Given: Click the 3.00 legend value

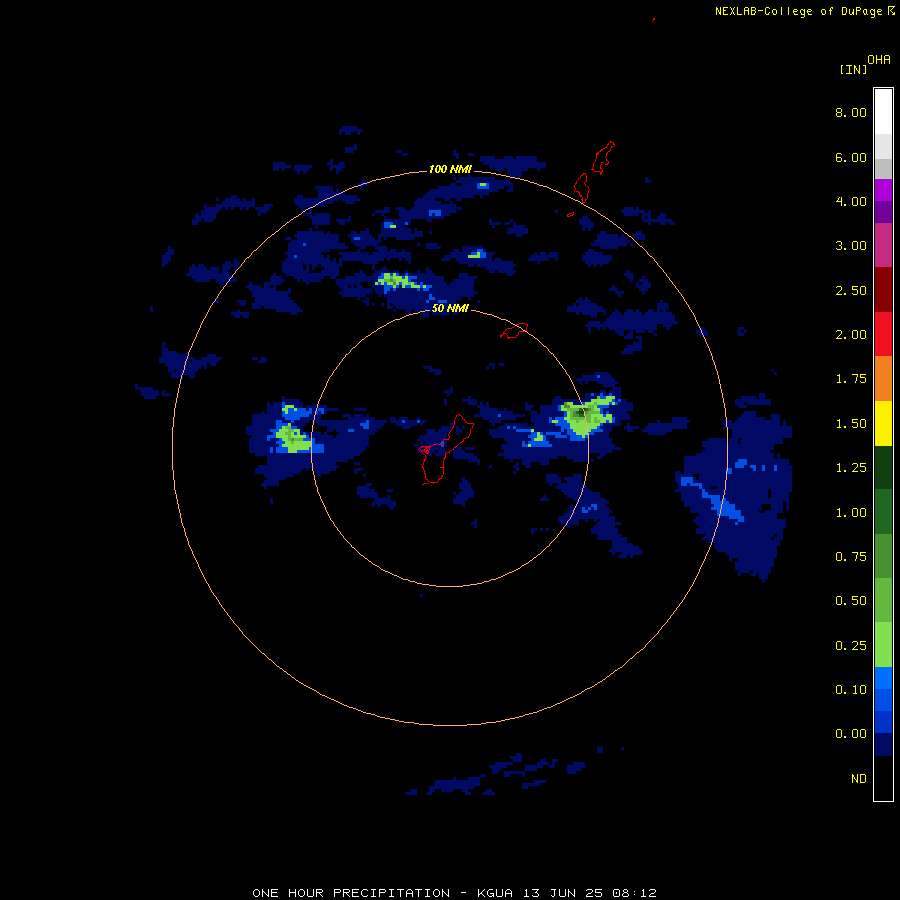Looking at the screenshot, I should [x=851, y=246].
